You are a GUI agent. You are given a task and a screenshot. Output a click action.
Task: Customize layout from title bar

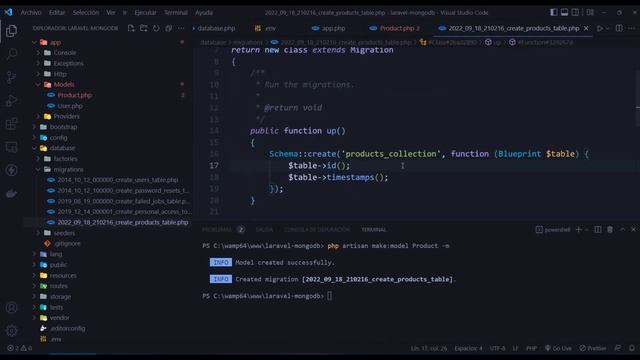[x=590, y=12]
